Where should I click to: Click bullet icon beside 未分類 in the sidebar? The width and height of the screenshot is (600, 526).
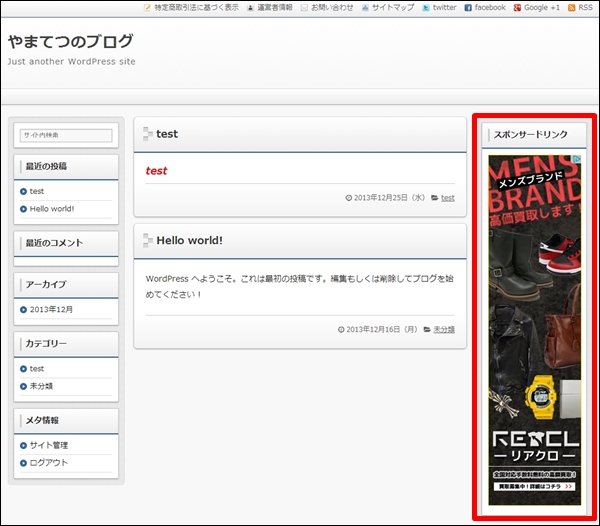coord(23,386)
